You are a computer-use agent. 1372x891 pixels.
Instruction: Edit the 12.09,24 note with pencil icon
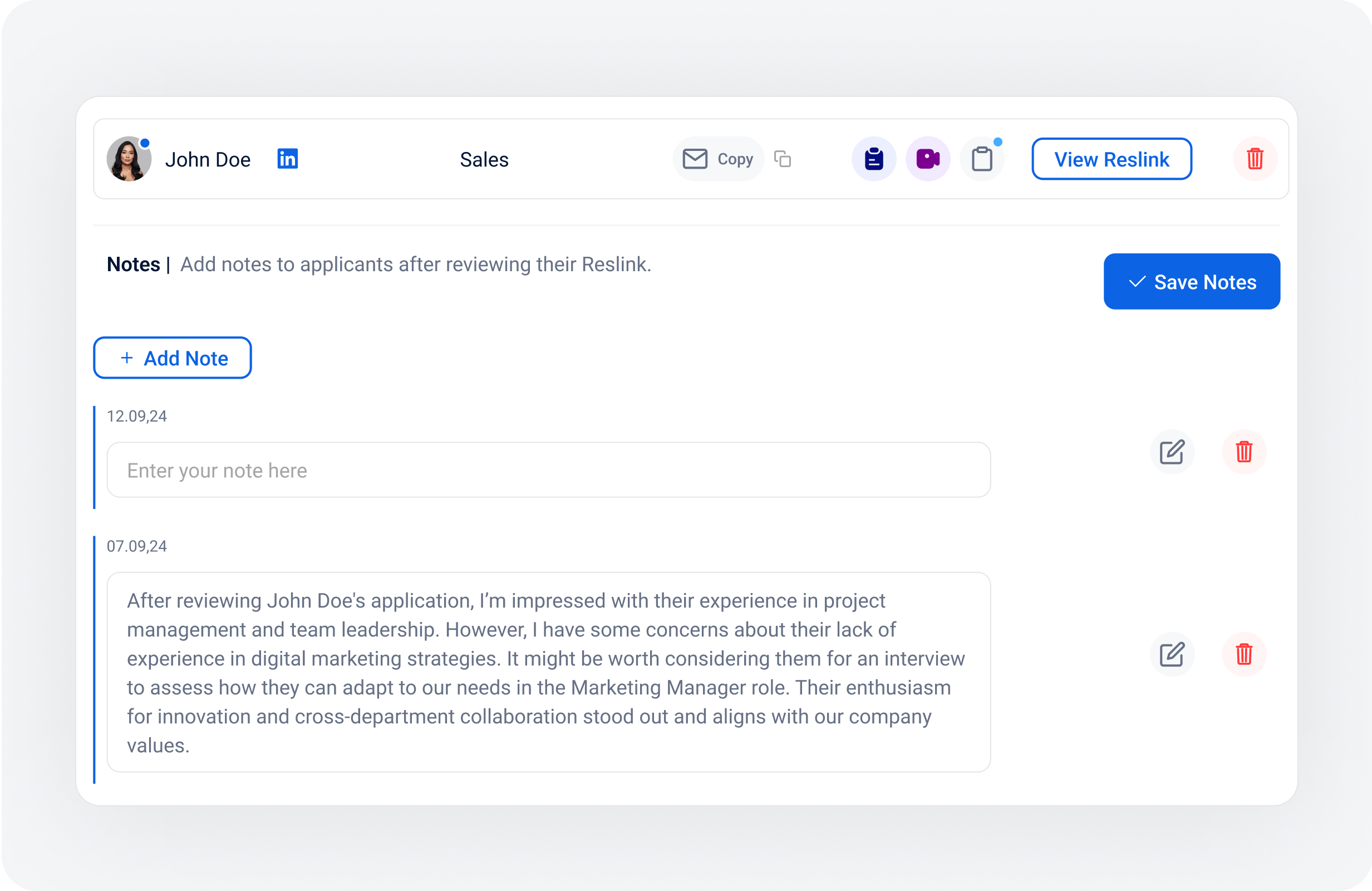coord(1173,453)
